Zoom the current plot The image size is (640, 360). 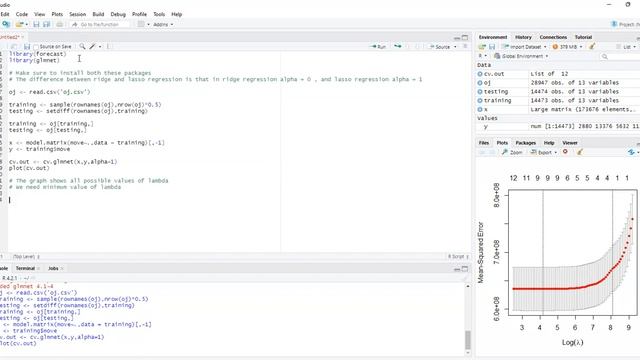(512, 152)
